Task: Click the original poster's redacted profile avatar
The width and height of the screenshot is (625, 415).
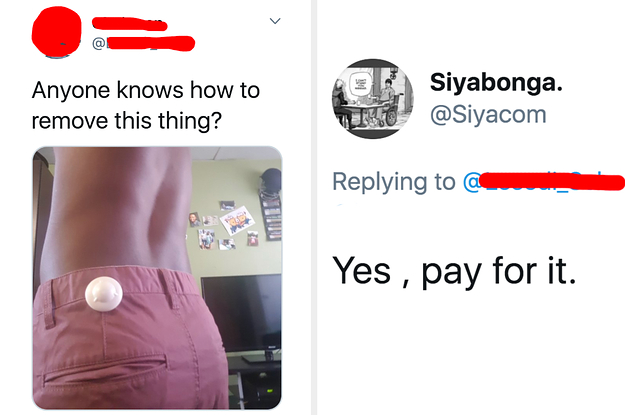Action: (56, 32)
